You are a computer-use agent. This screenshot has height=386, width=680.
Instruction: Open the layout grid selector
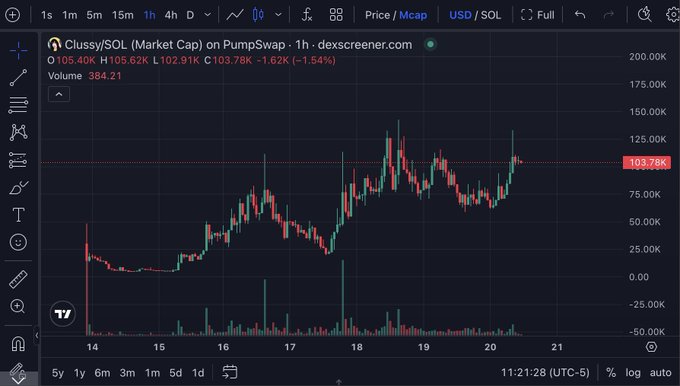336,15
